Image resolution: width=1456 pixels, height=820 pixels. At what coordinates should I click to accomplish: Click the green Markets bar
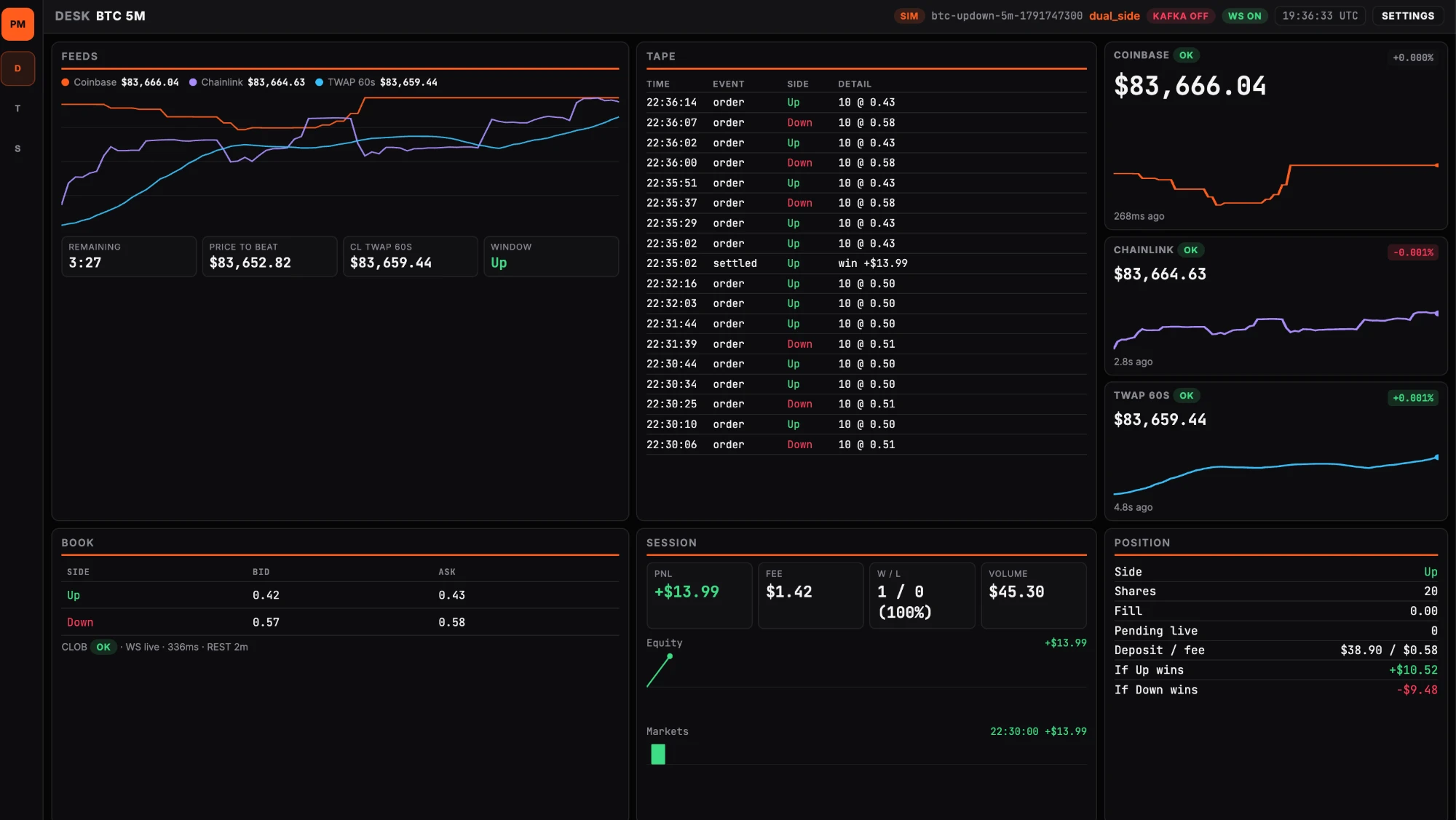pyautogui.click(x=658, y=754)
